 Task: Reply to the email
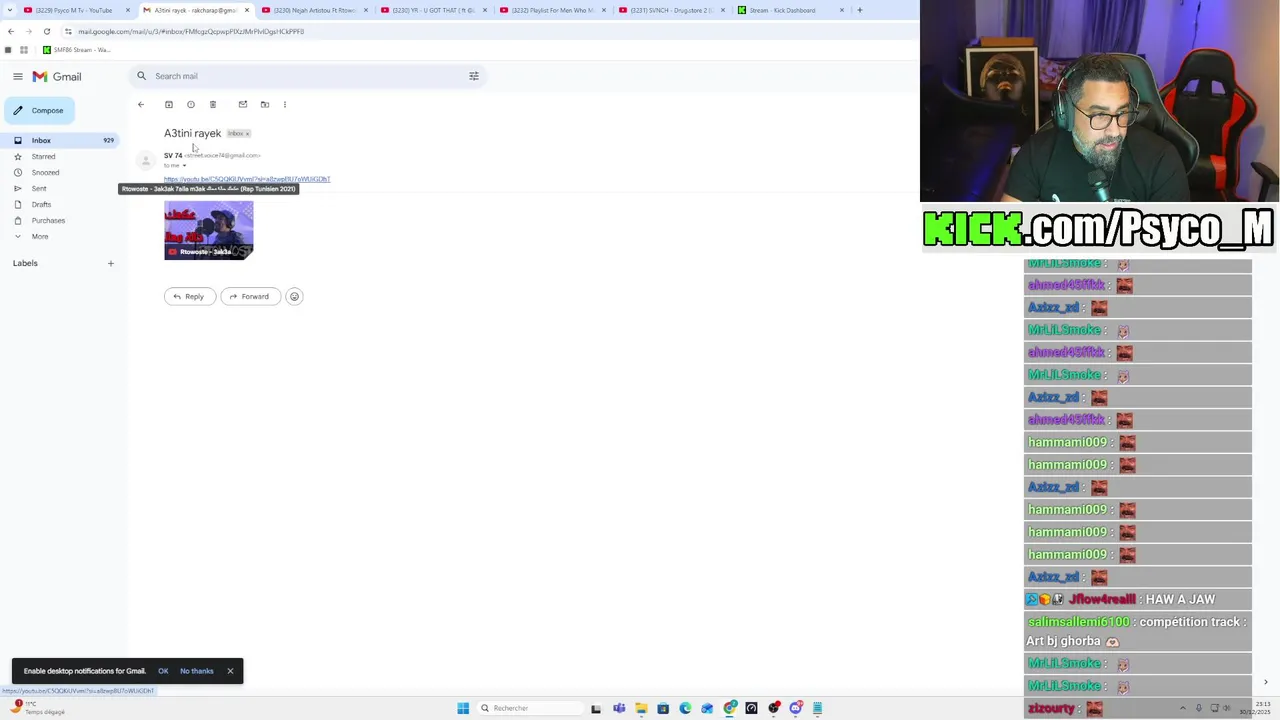pos(189,296)
